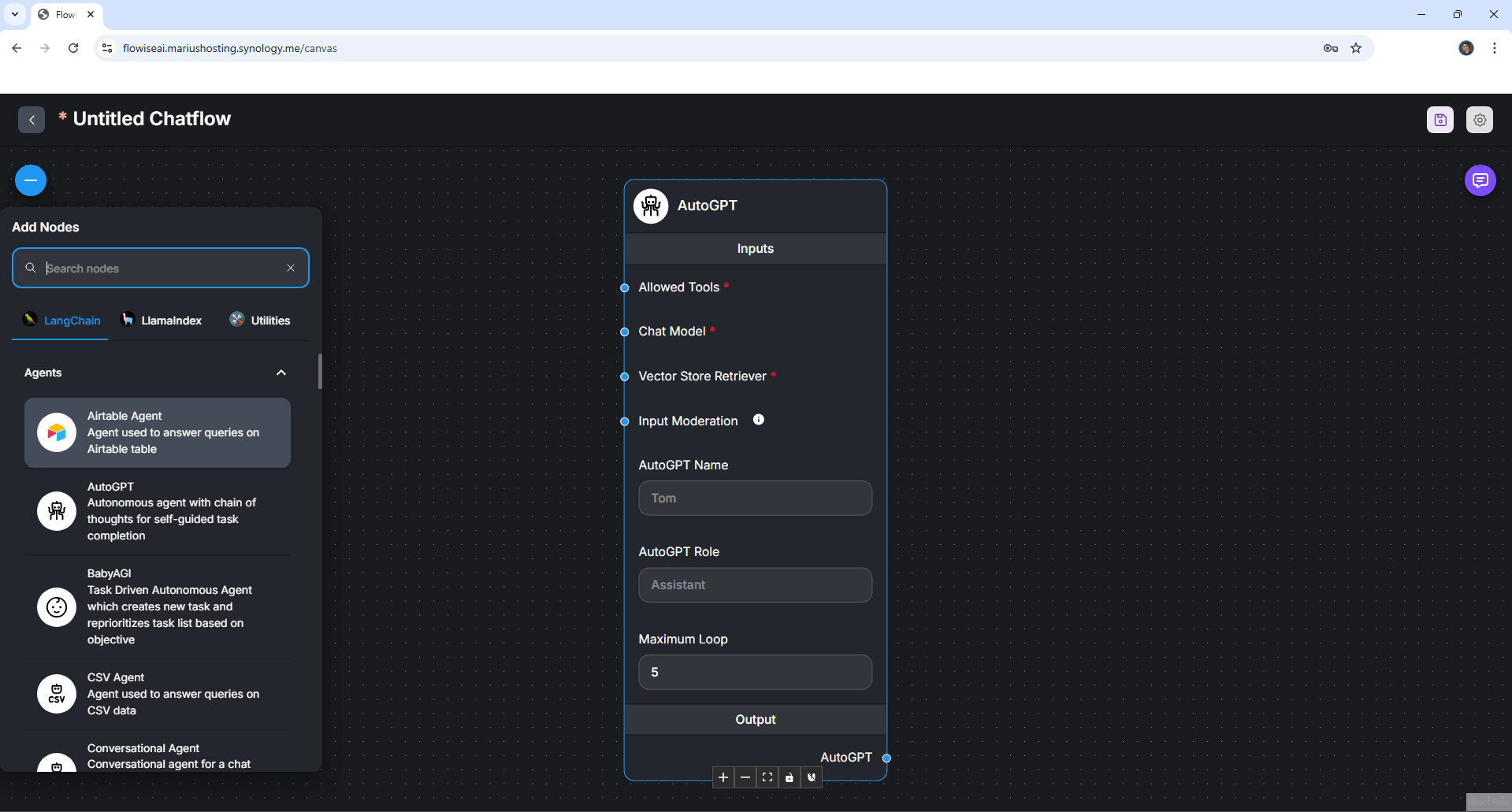
Task: Click the back arrow beside Untitled Chatflow
Action: point(32,120)
